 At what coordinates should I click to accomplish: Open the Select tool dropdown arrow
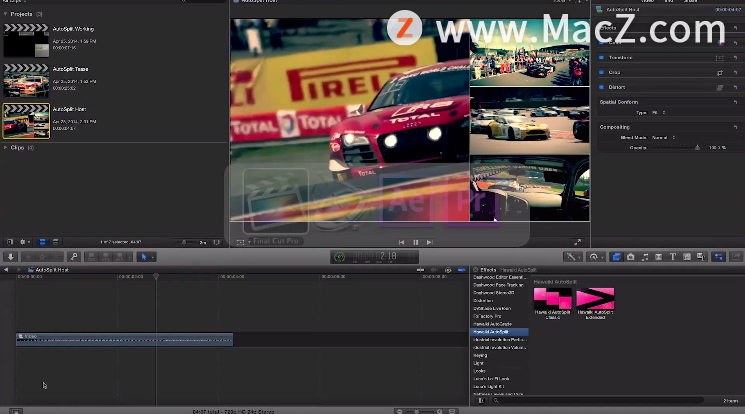coord(153,257)
